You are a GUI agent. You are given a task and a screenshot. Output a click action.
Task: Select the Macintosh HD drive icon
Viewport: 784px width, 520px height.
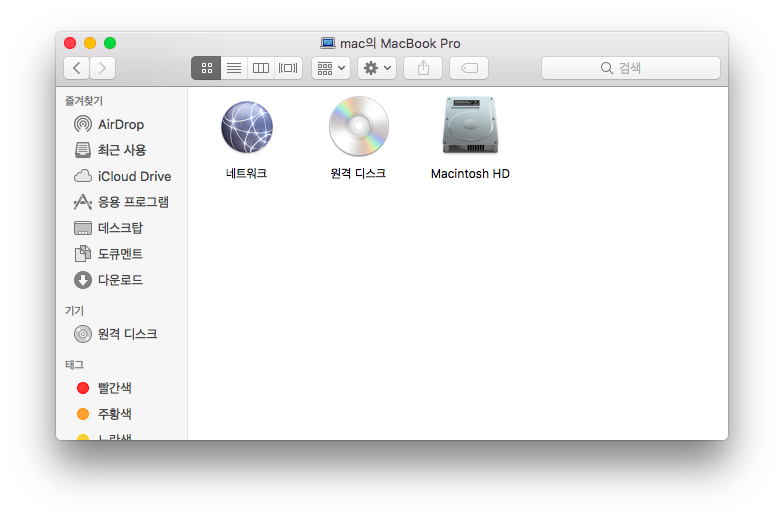pos(470,126)
